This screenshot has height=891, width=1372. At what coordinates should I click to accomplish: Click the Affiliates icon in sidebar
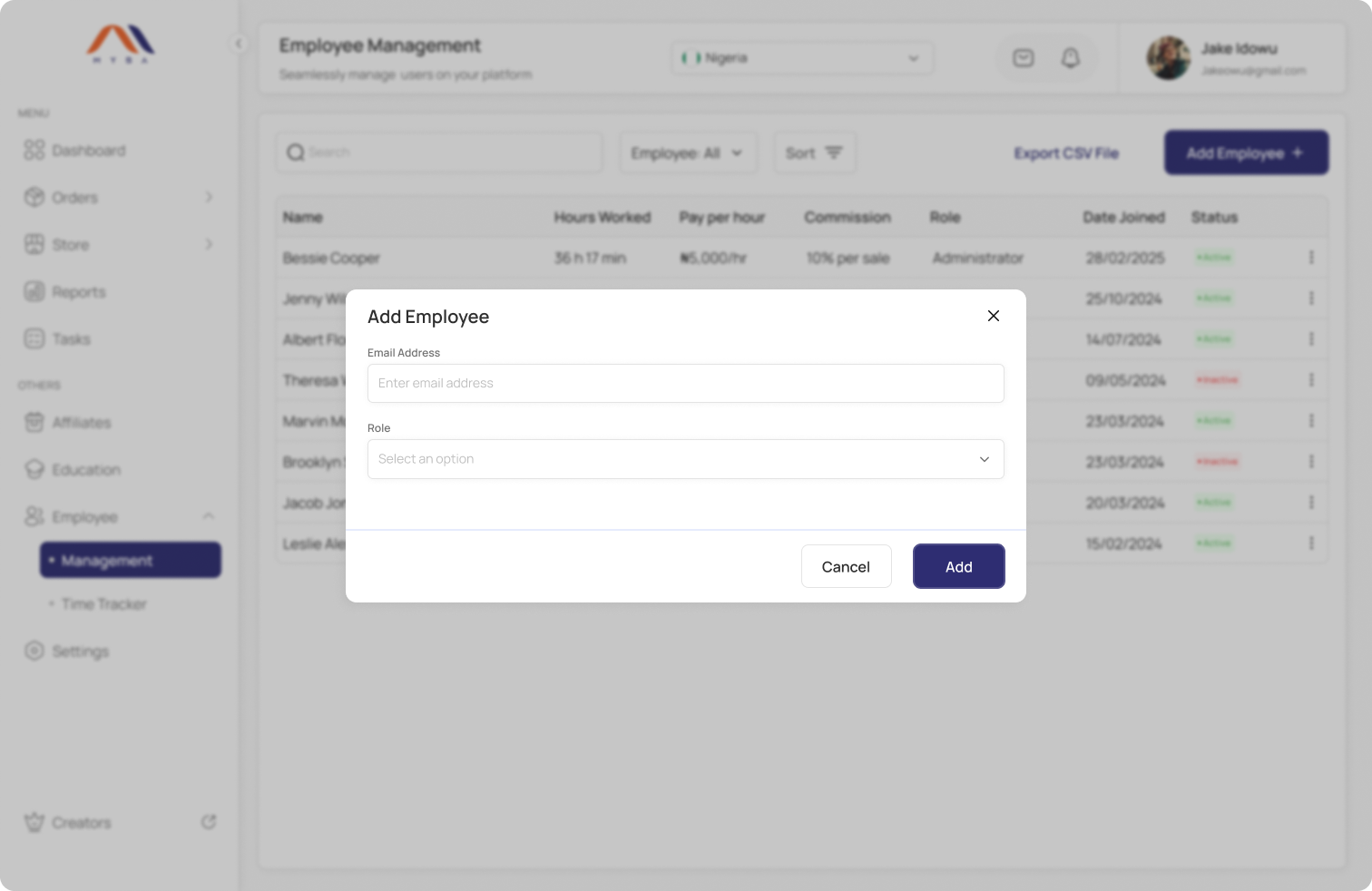tap(34, 422)
